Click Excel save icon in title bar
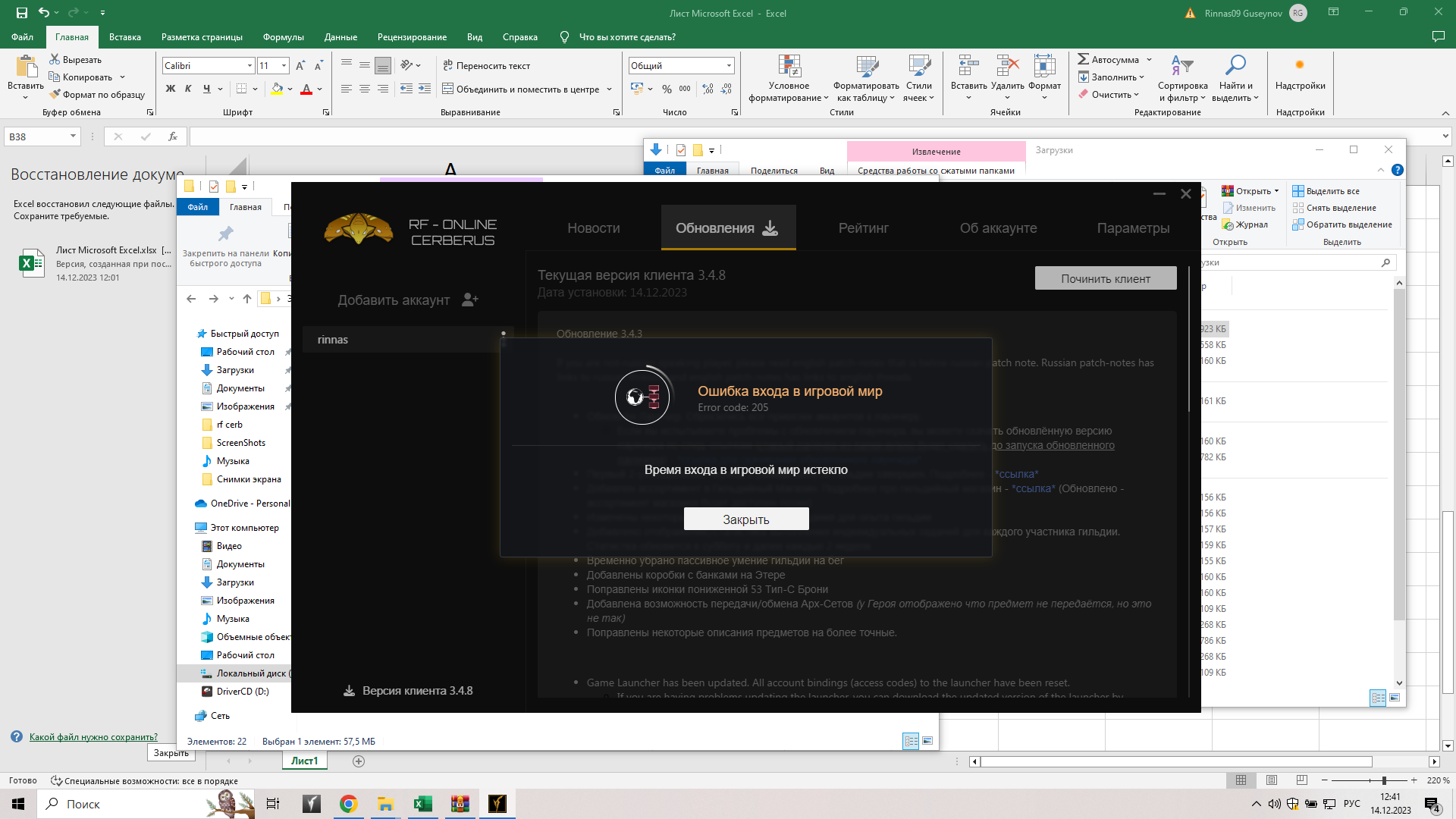 (21, 13)
